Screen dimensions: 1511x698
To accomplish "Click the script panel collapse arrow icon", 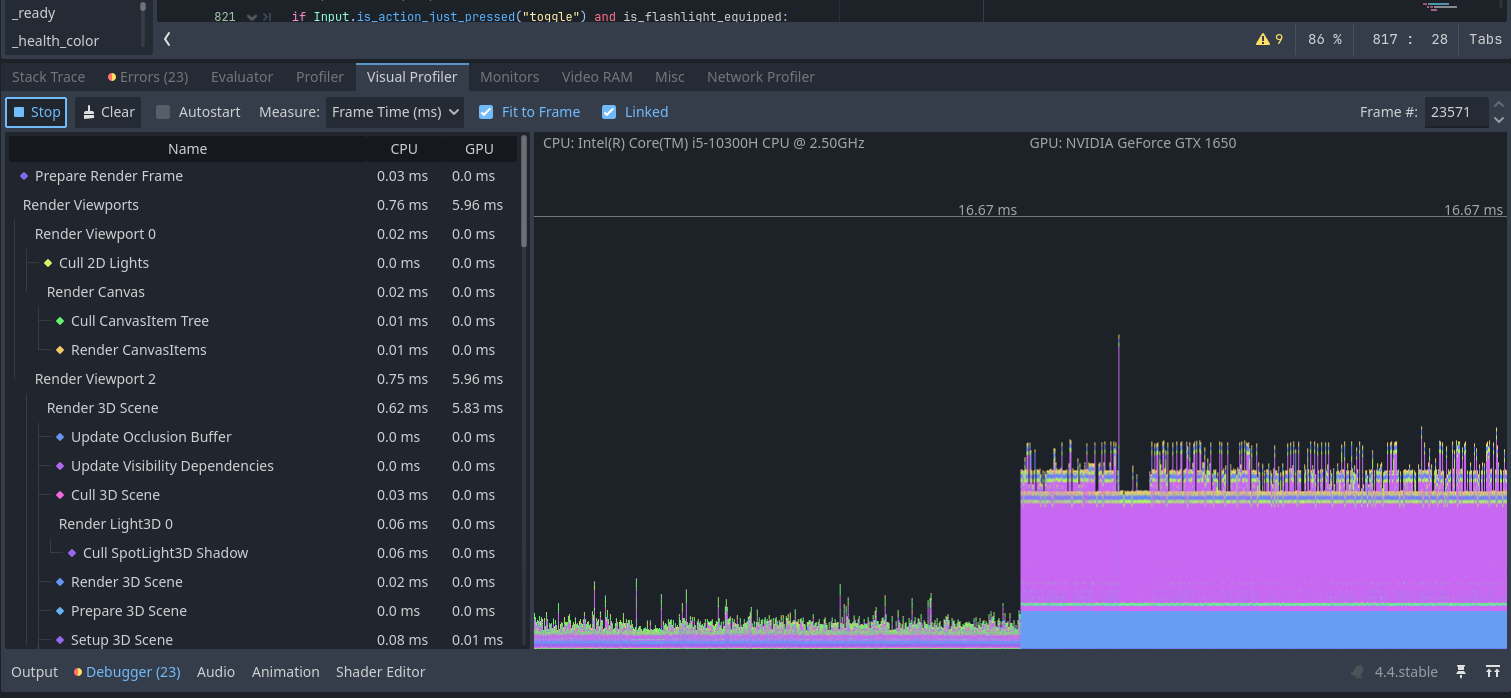I will (167, 39).
